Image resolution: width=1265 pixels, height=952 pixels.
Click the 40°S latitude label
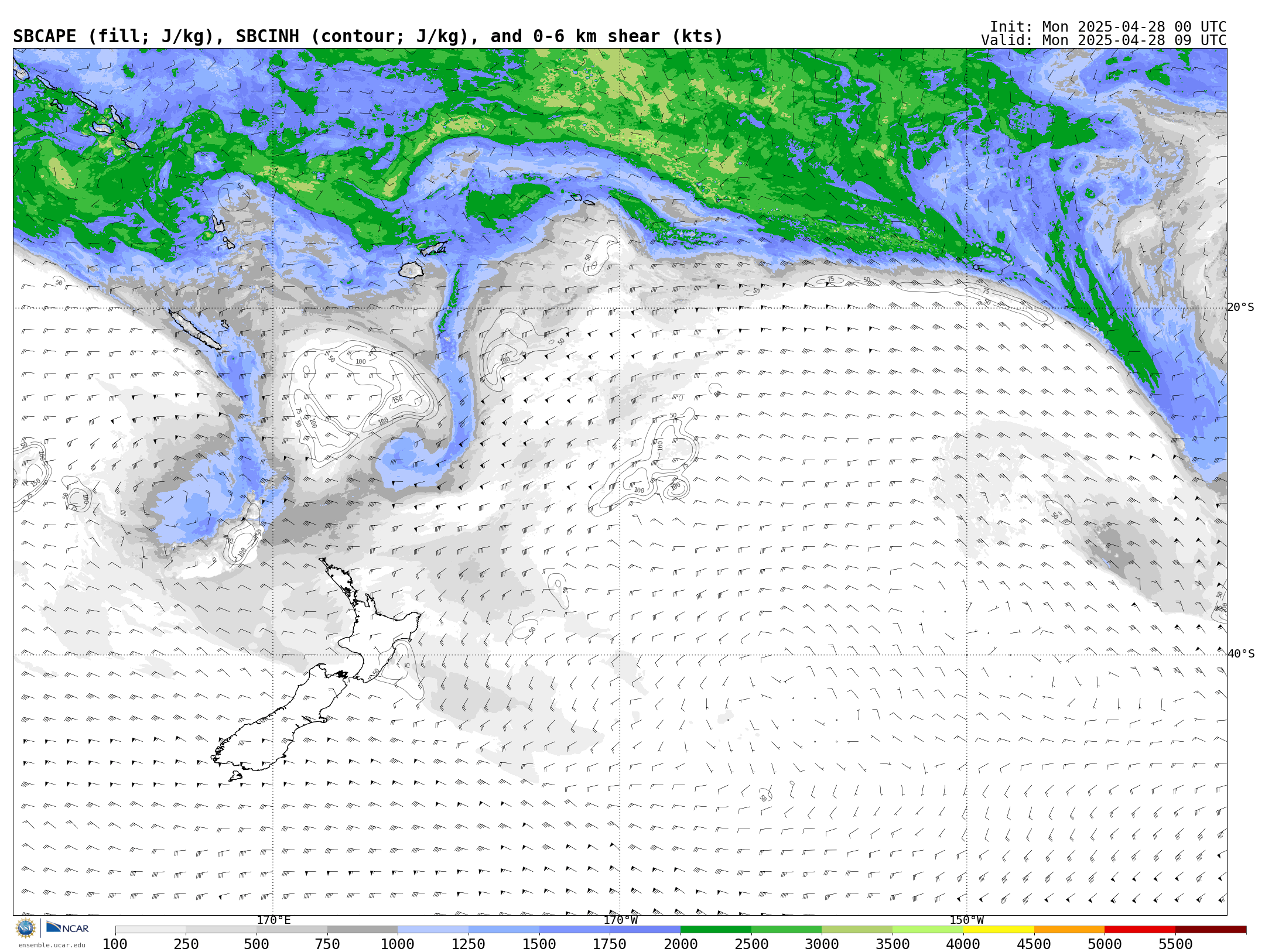click(1240, 654)
